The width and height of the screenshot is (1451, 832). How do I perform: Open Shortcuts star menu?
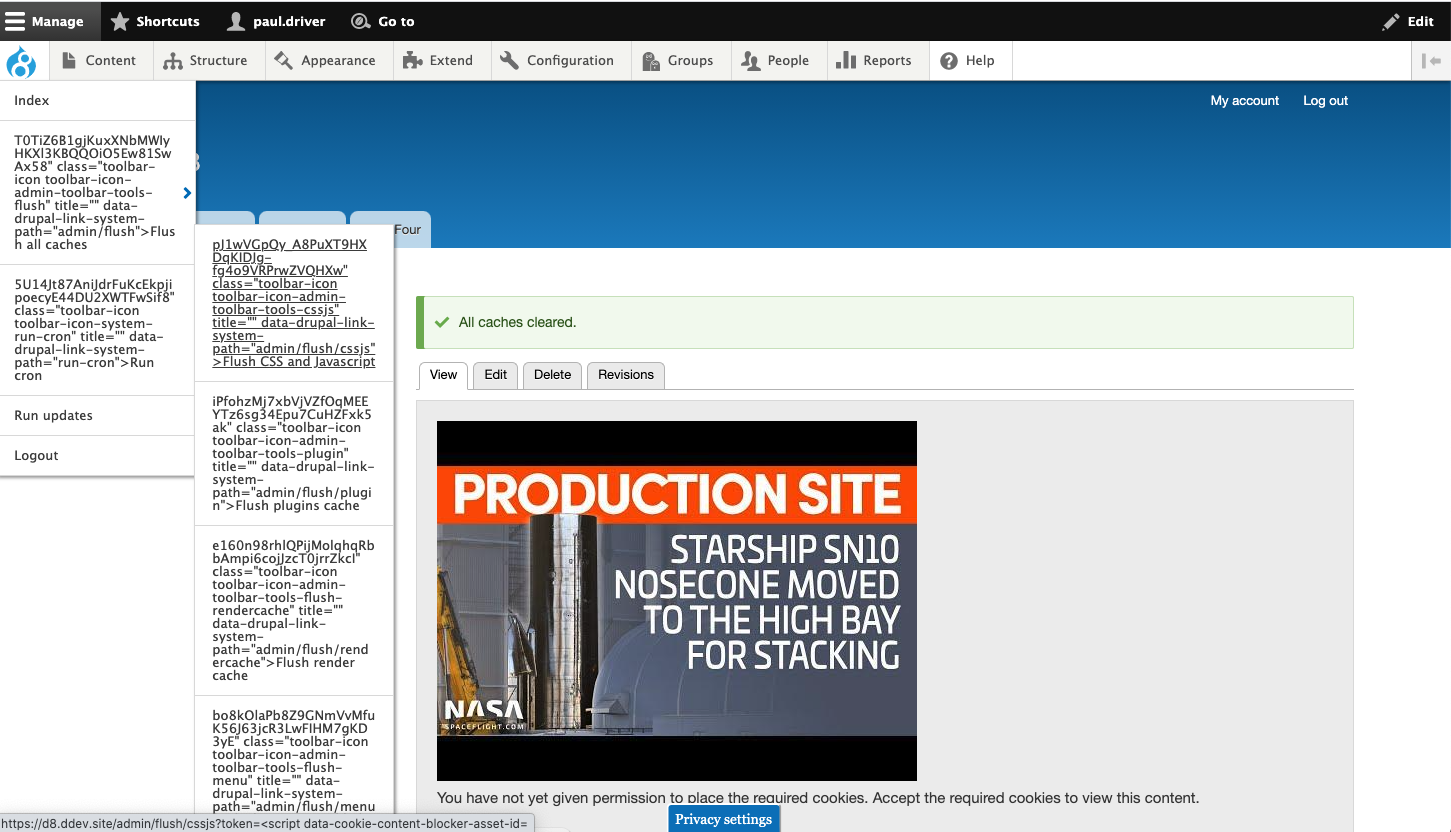coord(155,21)
